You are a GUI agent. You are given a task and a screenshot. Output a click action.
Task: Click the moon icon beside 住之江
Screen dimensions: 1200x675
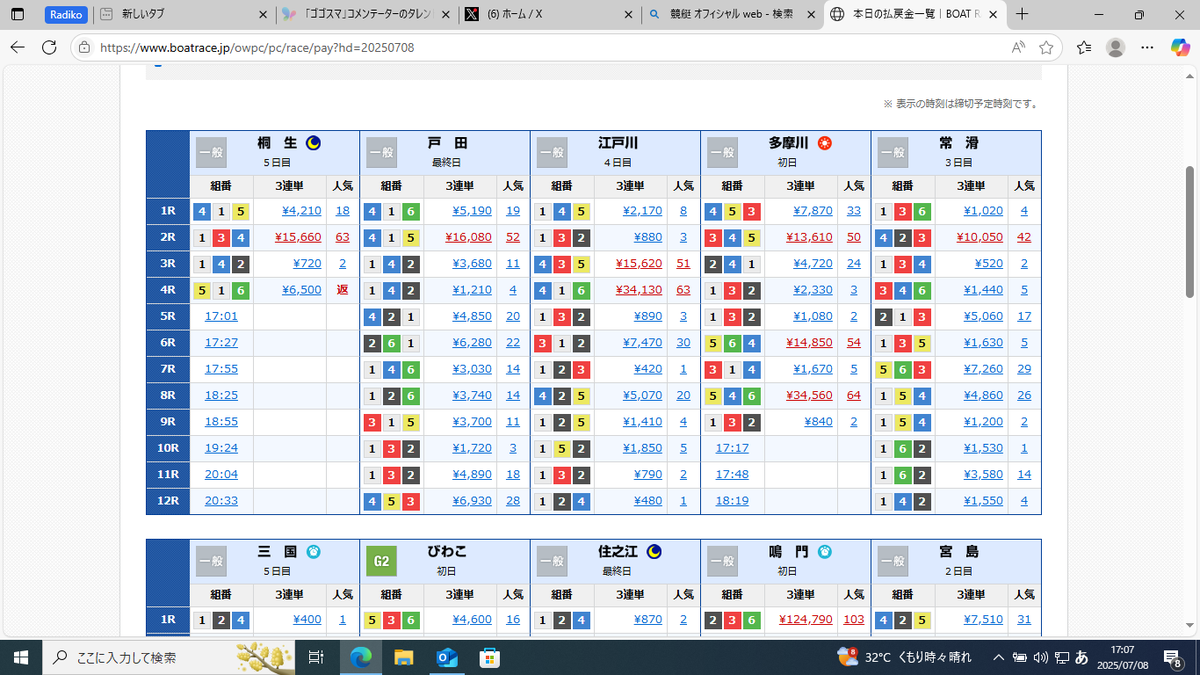[654, 551]
